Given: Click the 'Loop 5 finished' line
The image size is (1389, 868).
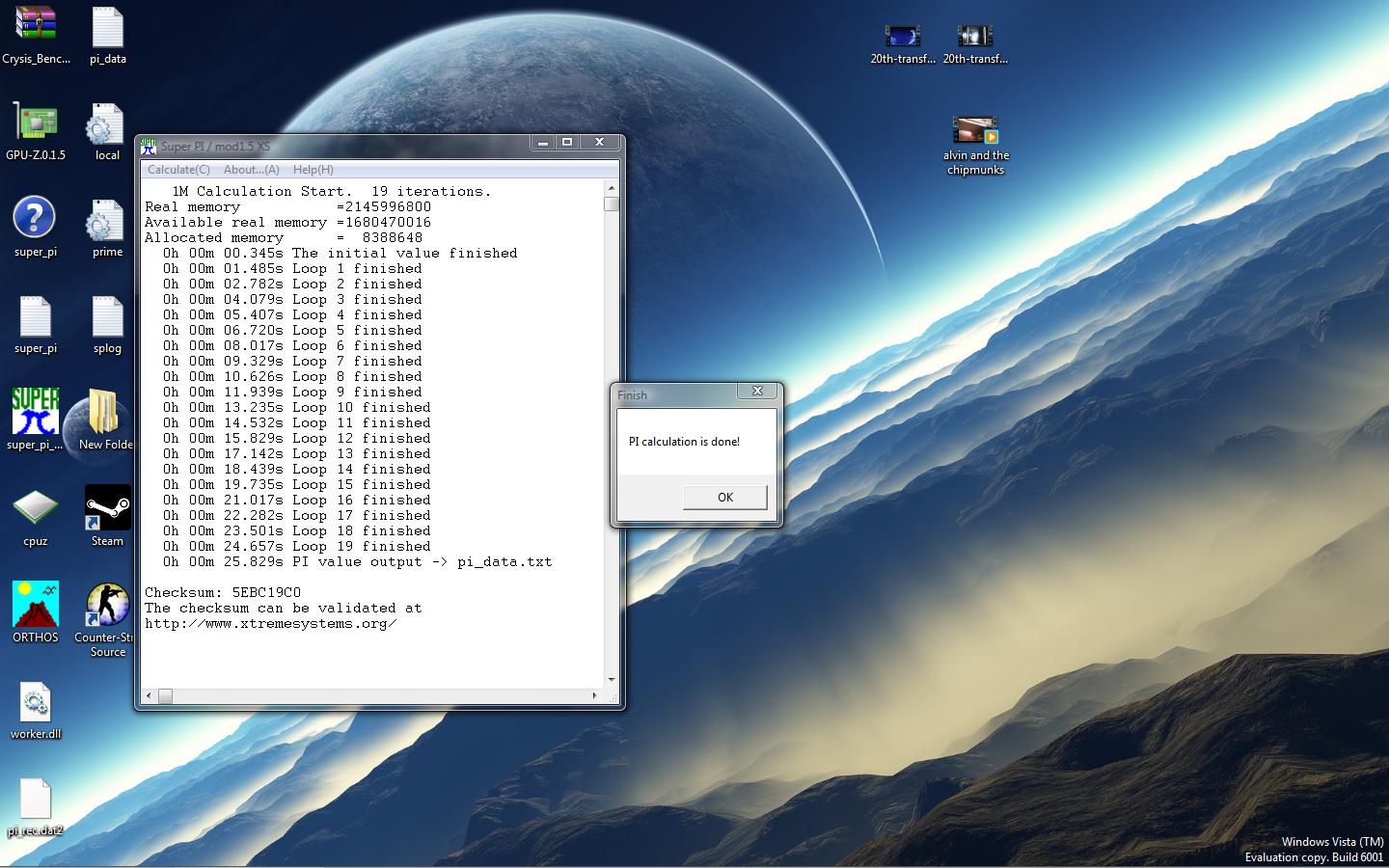Looking at the screenshot, I should coord(292,331).
